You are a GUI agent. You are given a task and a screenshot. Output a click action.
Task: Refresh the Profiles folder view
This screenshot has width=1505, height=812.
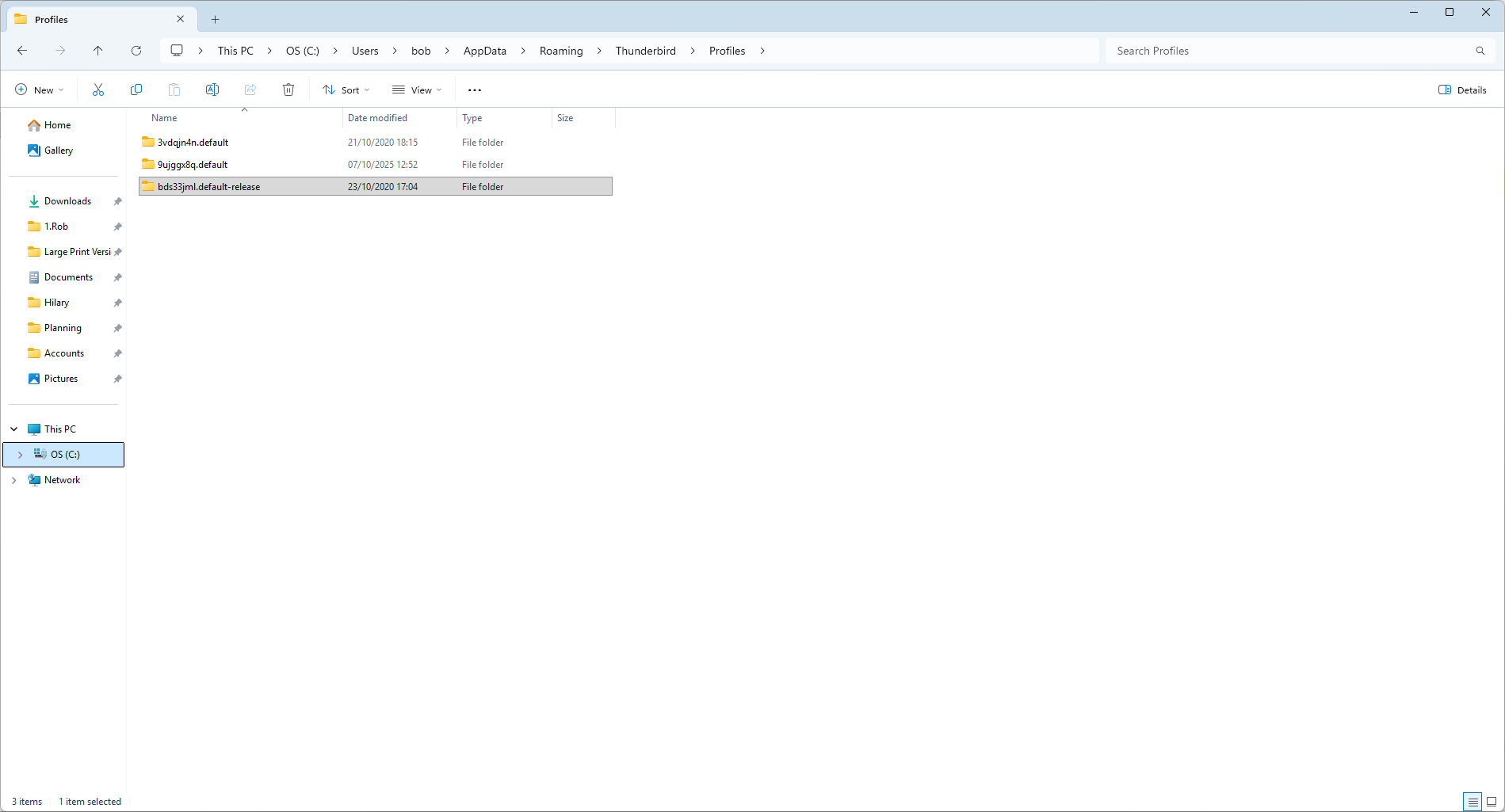[x=136, y=51]
